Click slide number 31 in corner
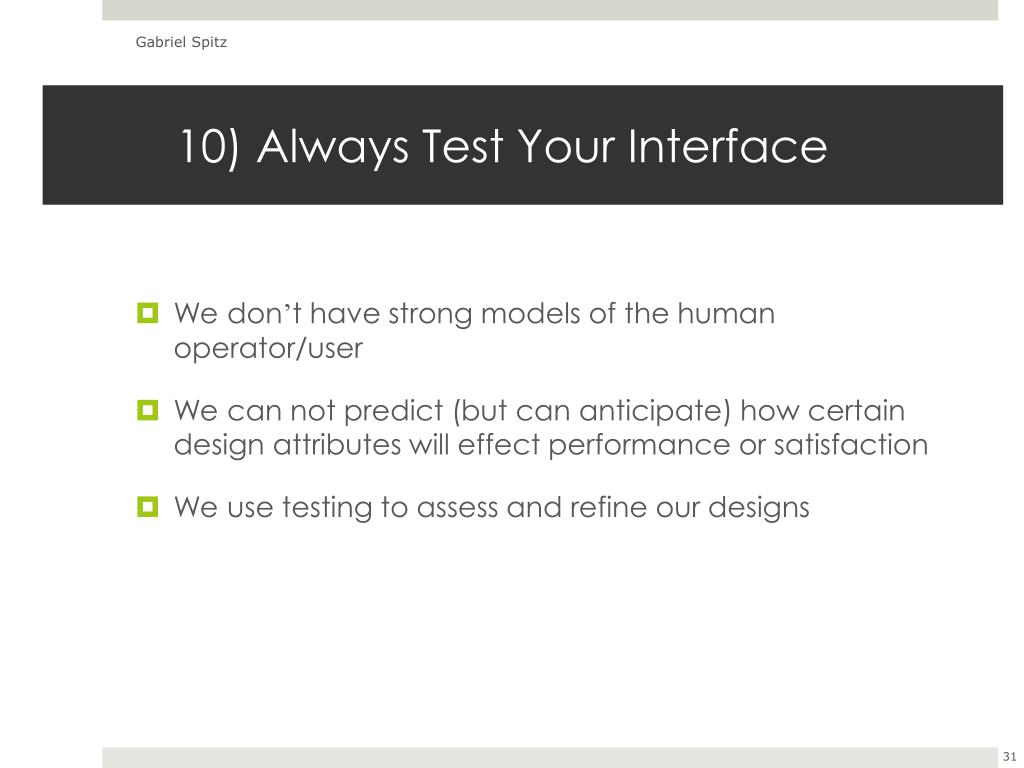 [x=1009, y=758]
